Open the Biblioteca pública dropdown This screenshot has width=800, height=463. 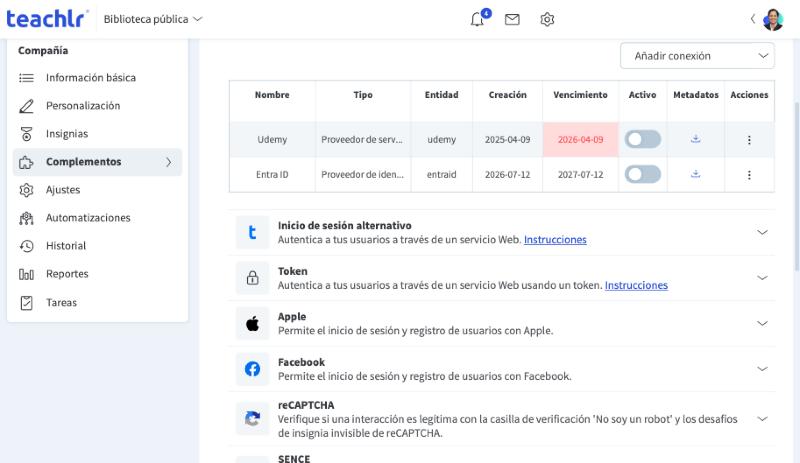click(x=153, y=19)
